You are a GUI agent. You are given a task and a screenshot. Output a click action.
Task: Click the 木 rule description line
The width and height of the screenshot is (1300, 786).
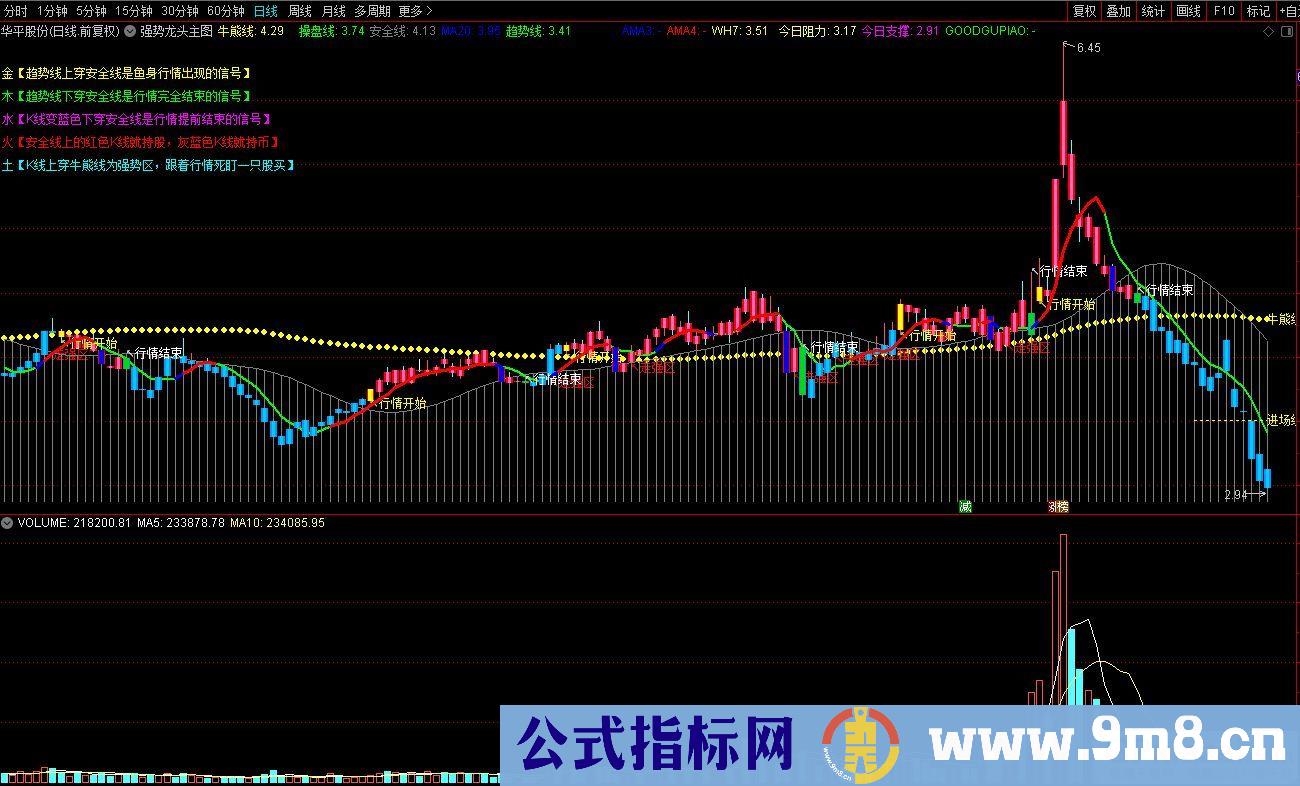[126, 96]
